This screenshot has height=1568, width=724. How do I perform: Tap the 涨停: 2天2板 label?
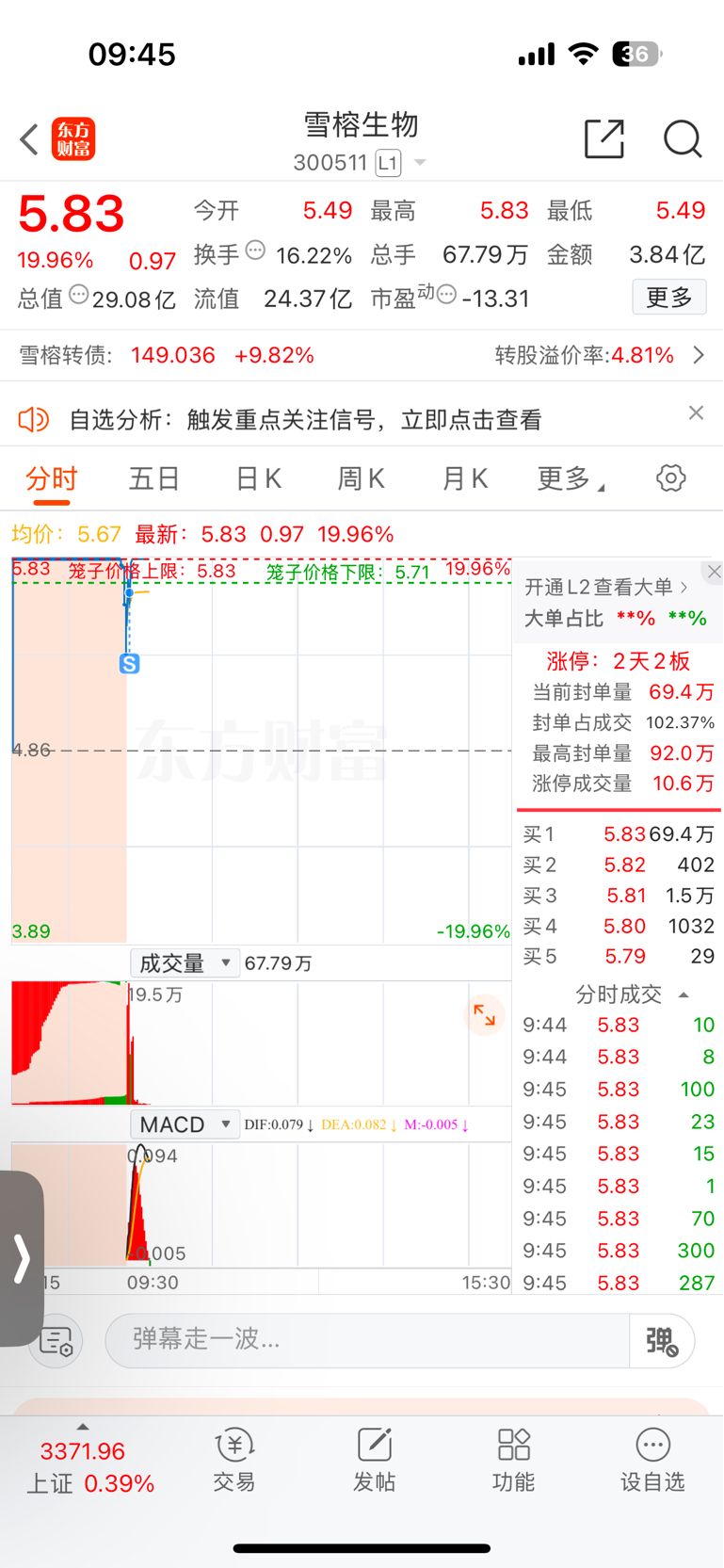point(619,661)
